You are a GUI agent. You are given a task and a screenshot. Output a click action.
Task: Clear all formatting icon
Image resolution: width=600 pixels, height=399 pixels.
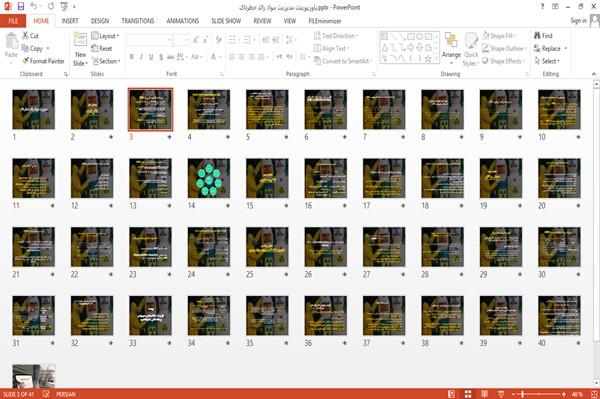[x=219, y=40]
